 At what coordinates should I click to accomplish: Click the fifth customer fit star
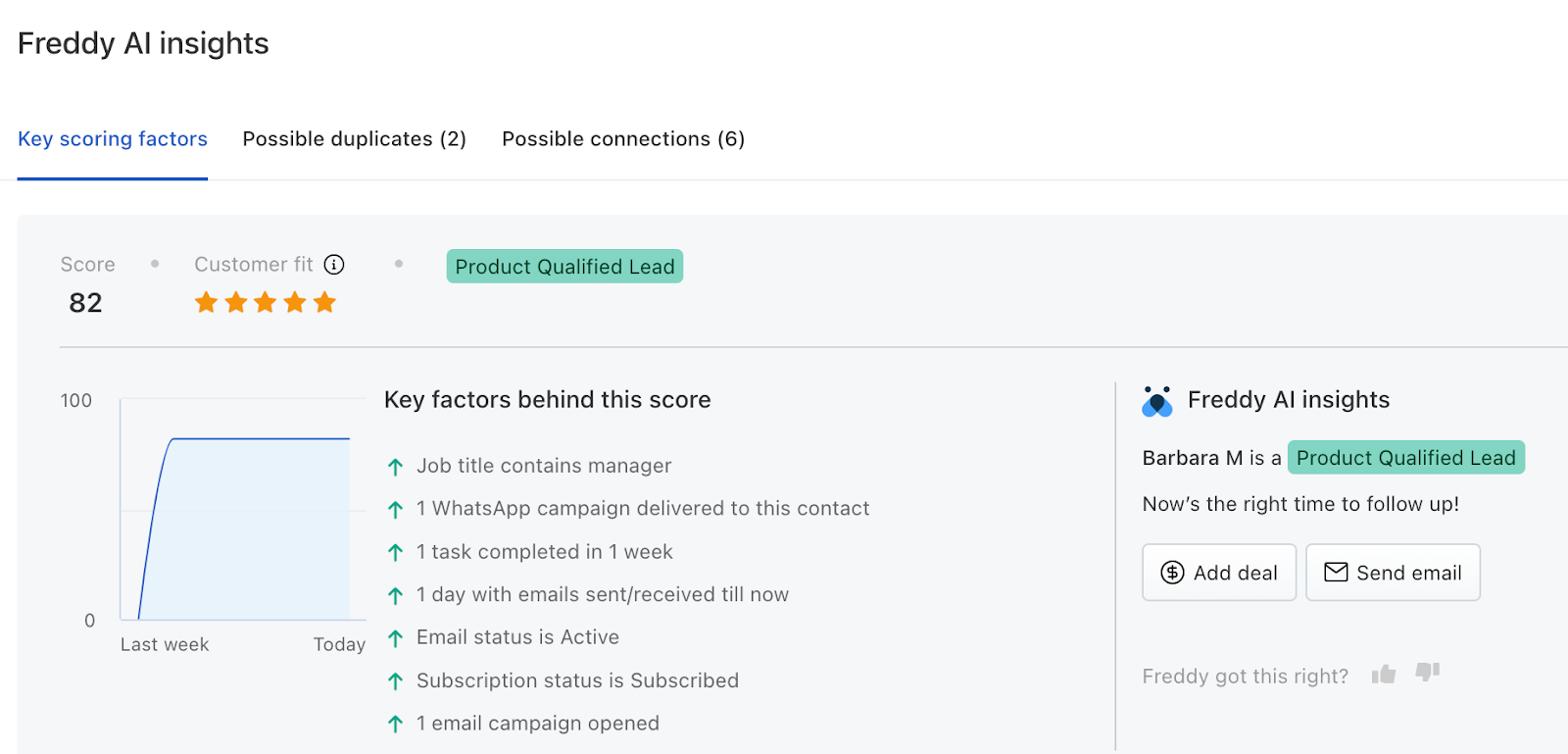tap(325, 302)
